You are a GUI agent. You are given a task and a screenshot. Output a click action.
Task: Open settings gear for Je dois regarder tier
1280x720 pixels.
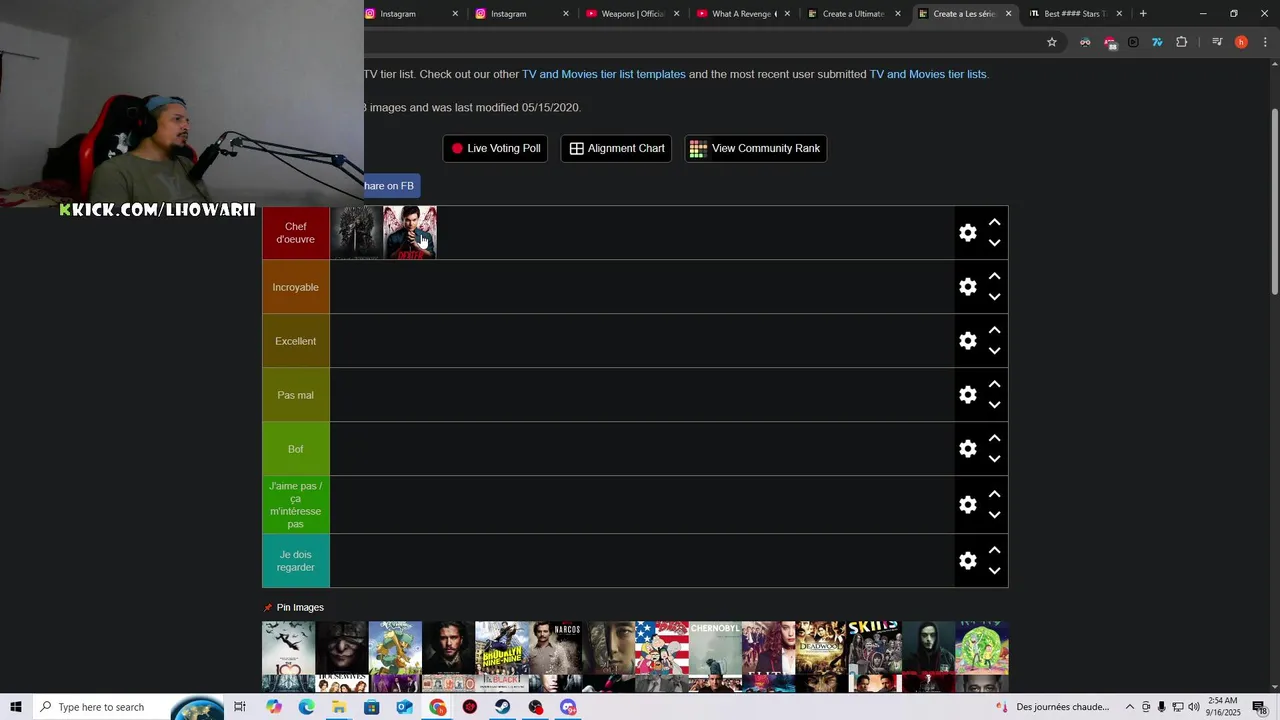pyautogui.click(x=968, y=561)
